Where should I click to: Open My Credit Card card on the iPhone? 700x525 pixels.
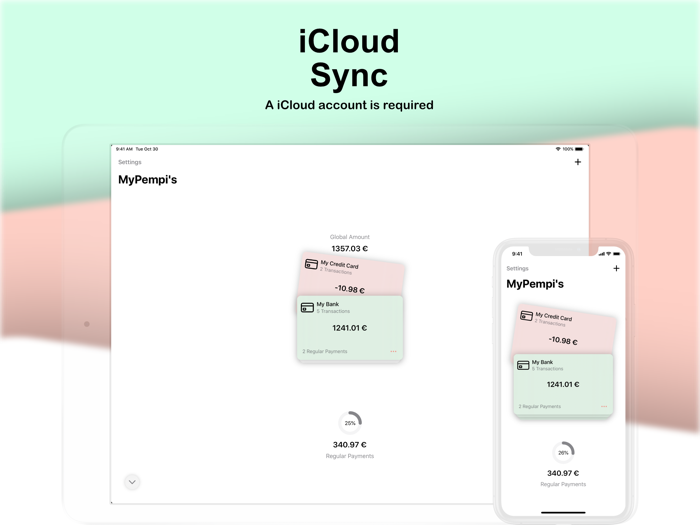click(x=565, y=329)
